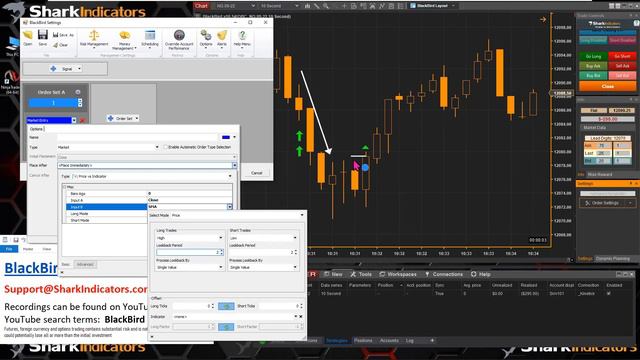Clear the offset Indicator with X icon
The image size is (640, 360).
(x=301, y=316)
